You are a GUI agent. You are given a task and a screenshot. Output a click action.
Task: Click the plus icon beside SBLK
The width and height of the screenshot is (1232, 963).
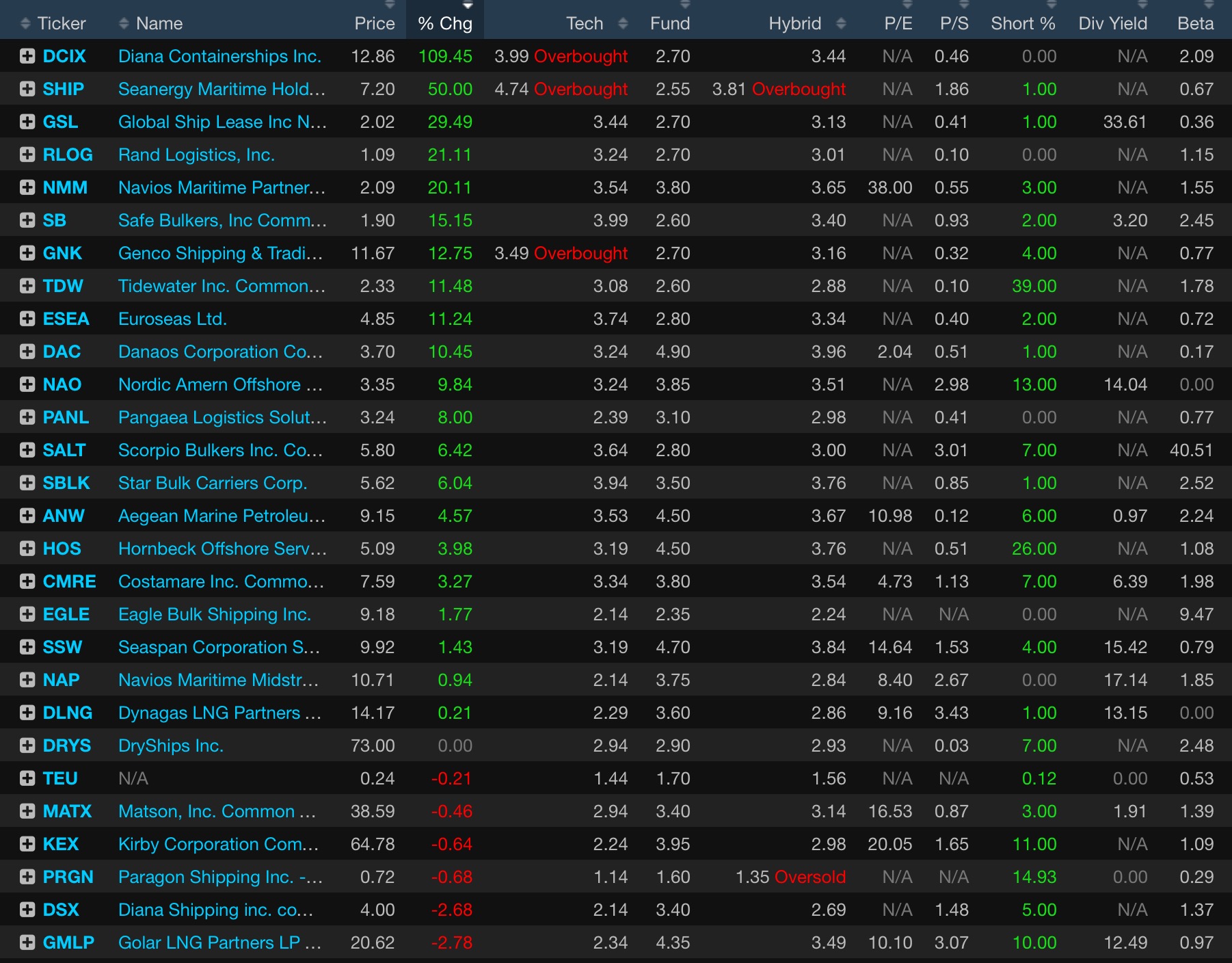27,483
